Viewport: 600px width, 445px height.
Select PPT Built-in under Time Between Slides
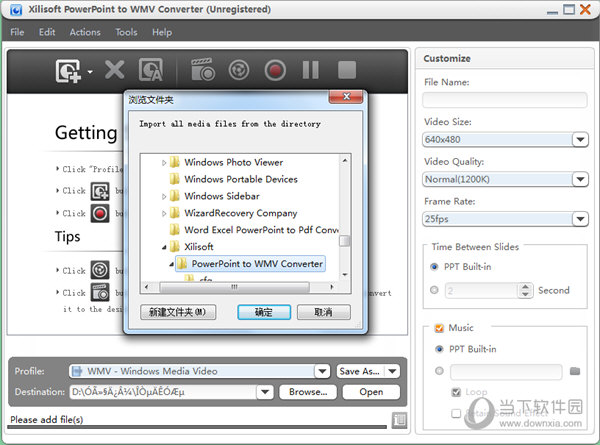434,267
